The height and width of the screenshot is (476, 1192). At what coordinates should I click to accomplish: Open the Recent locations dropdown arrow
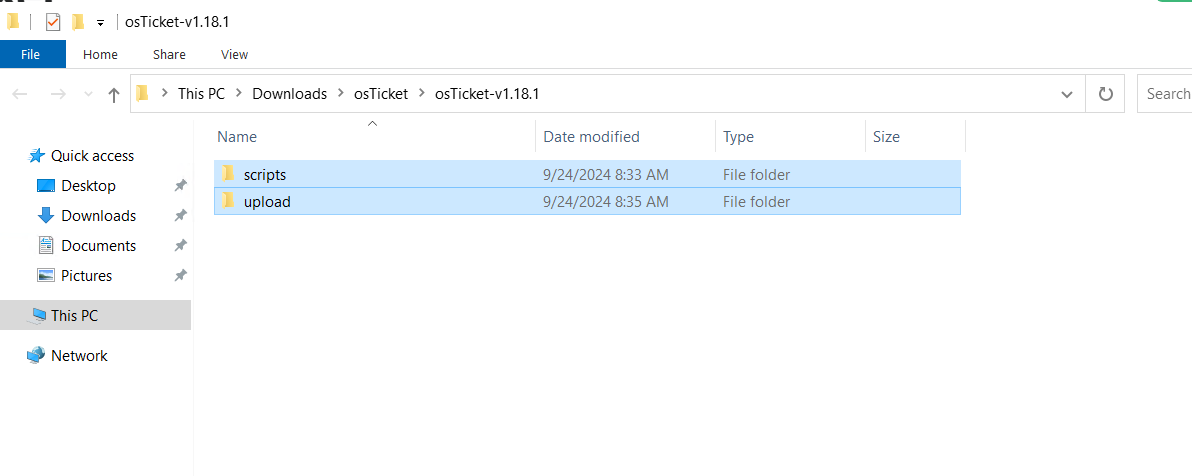click(x=88, y=94)
